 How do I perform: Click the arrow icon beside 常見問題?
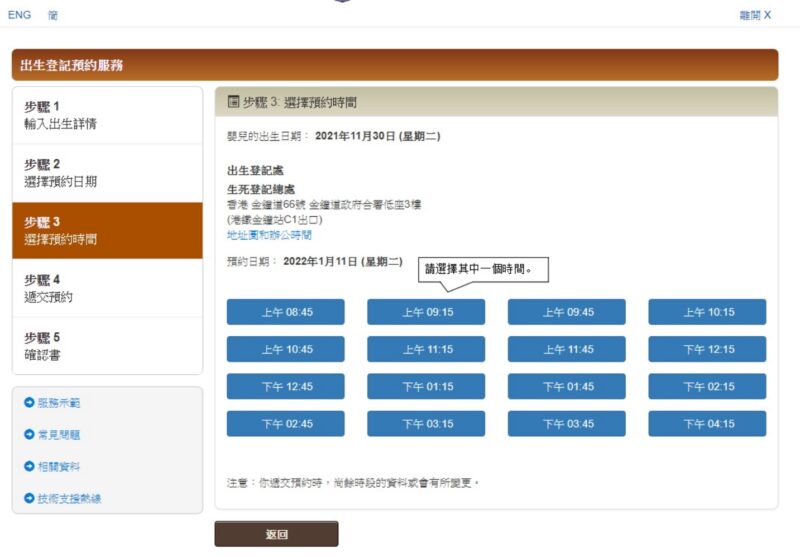(x=29, y=435)
